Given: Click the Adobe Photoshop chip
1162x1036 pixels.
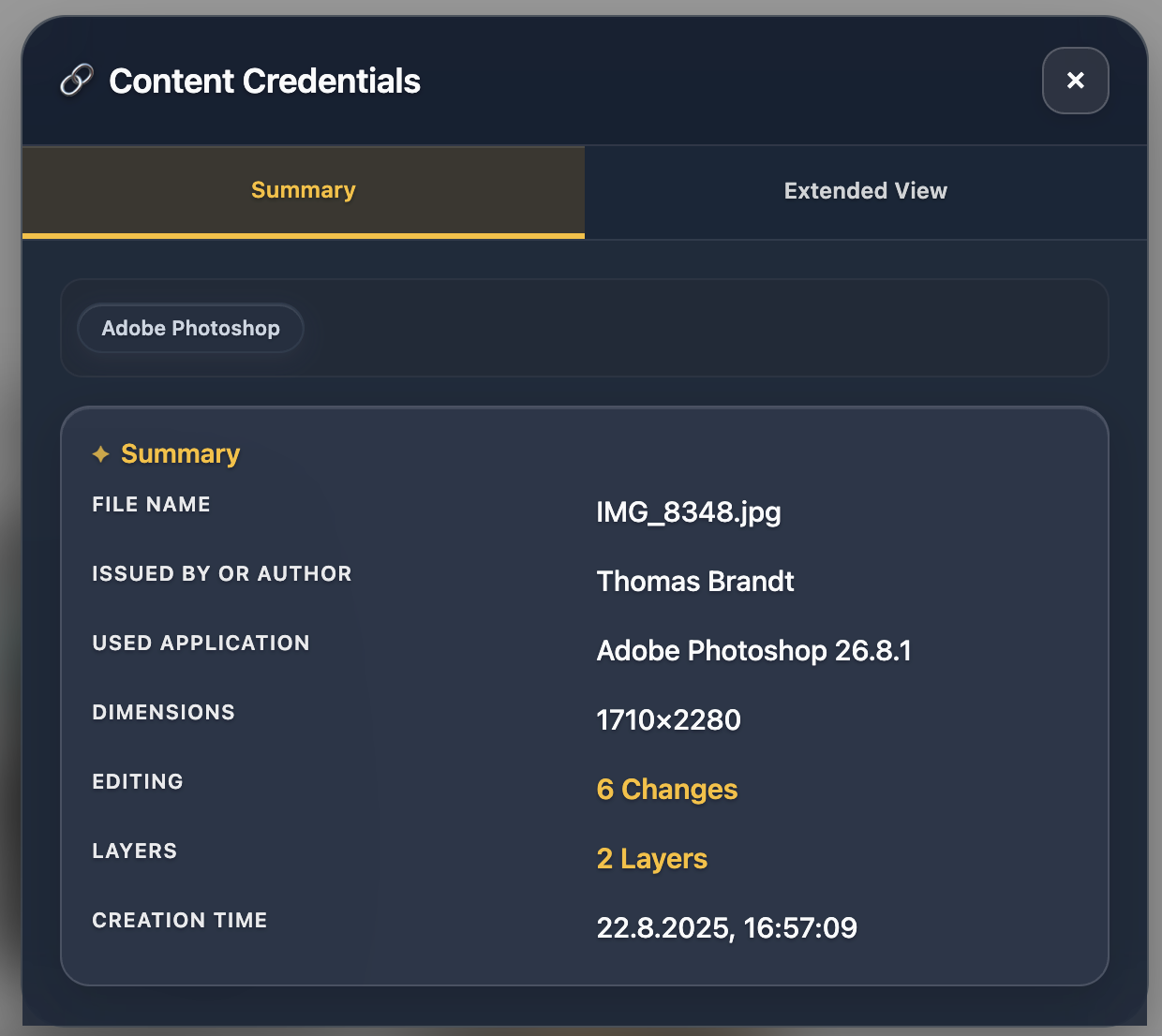Looking at the screenshot, I should click(x=191, y=328).
